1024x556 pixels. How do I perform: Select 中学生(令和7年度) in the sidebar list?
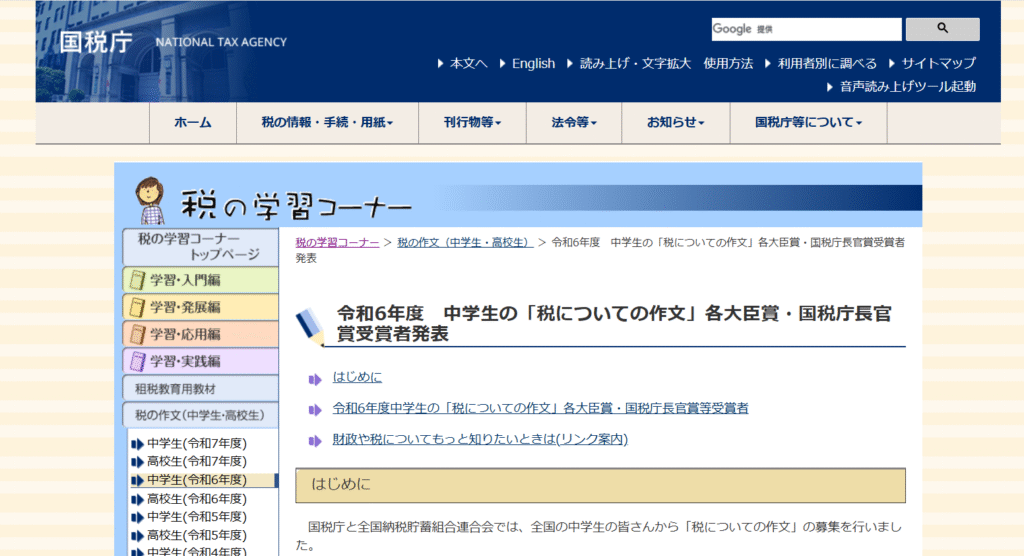coord(197,444)
